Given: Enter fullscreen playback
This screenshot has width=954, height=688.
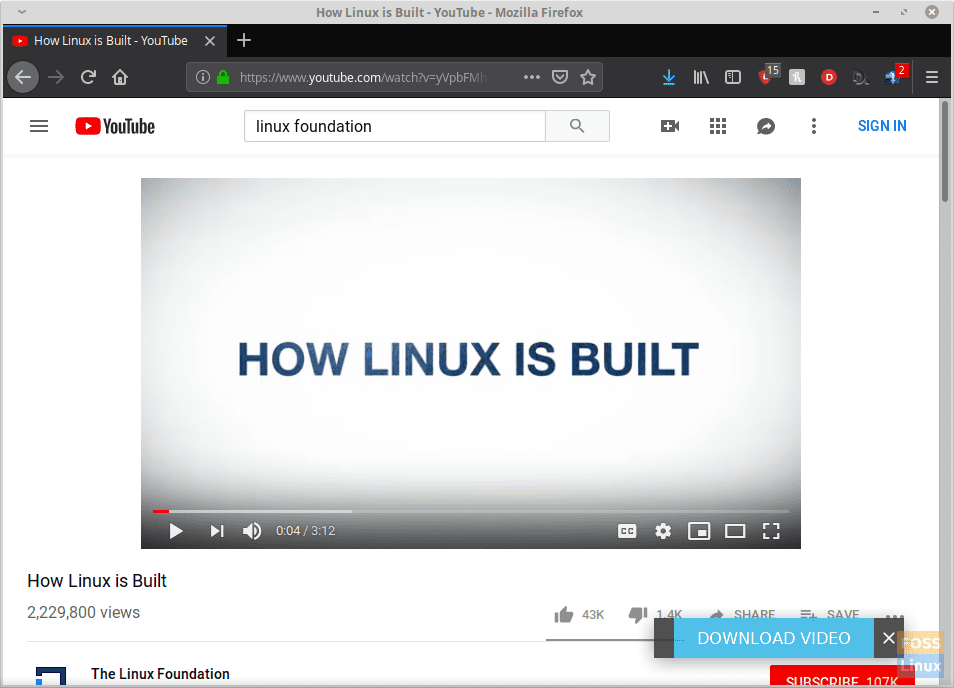Looking at the screenshot, I should [x=771, y=531].
